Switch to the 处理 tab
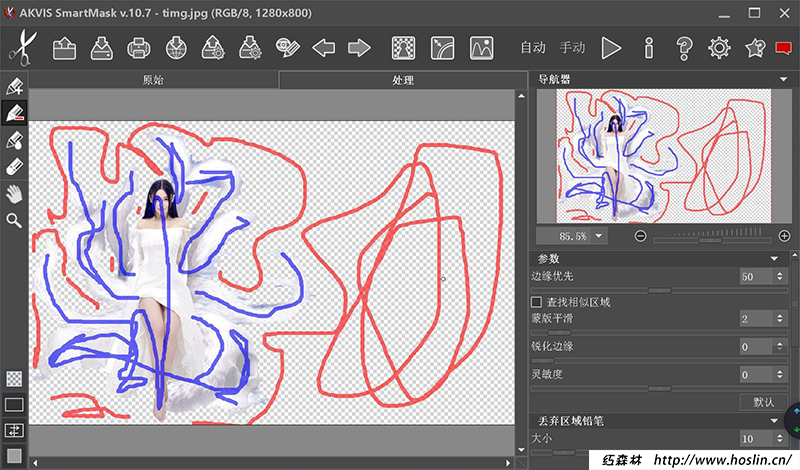 pos(403,80)
